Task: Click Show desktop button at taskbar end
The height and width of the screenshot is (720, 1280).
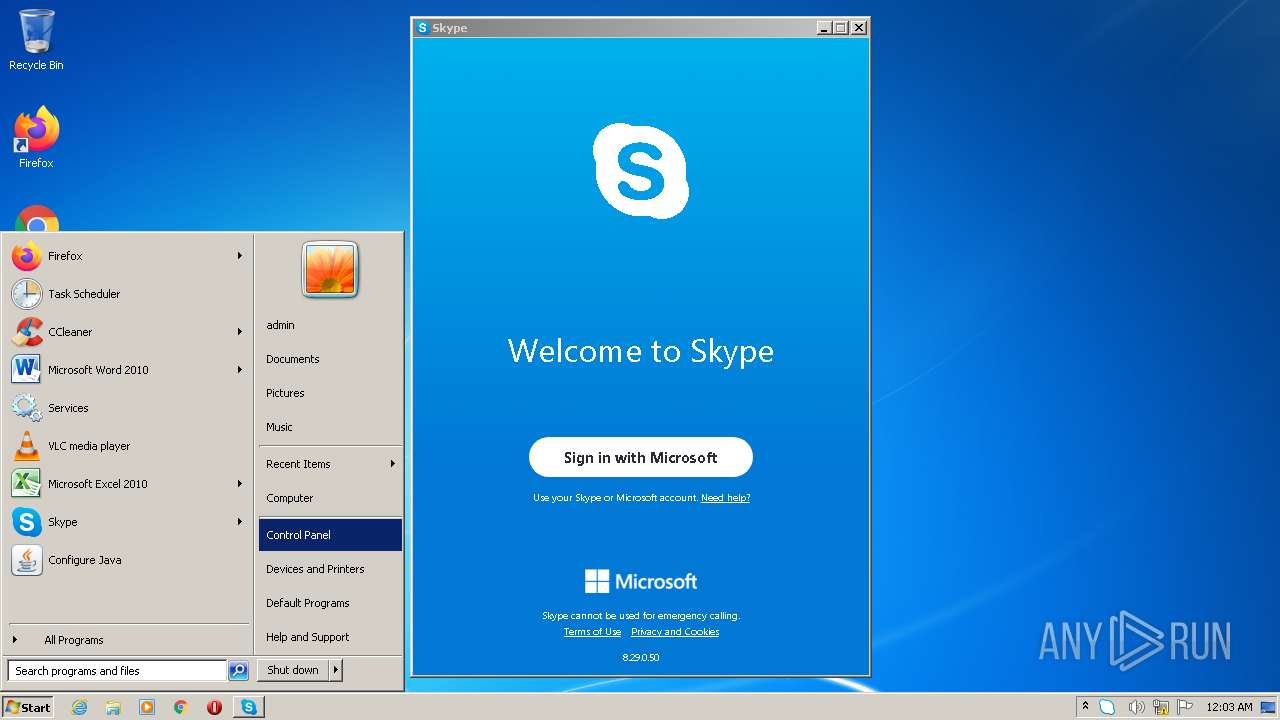Action: (x=1269, y=707)
